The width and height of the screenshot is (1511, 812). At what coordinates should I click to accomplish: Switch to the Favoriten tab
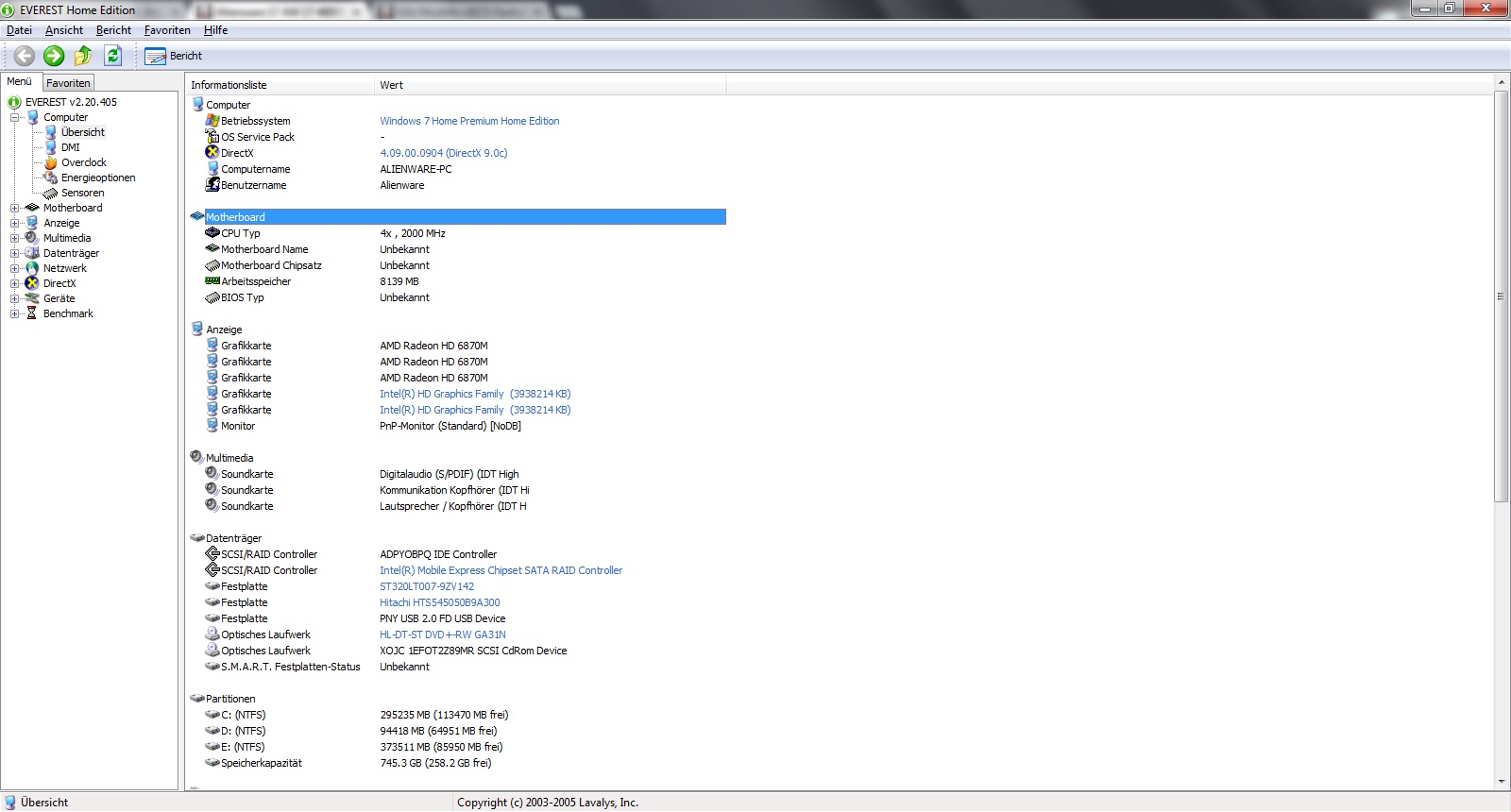coord(68,83)
